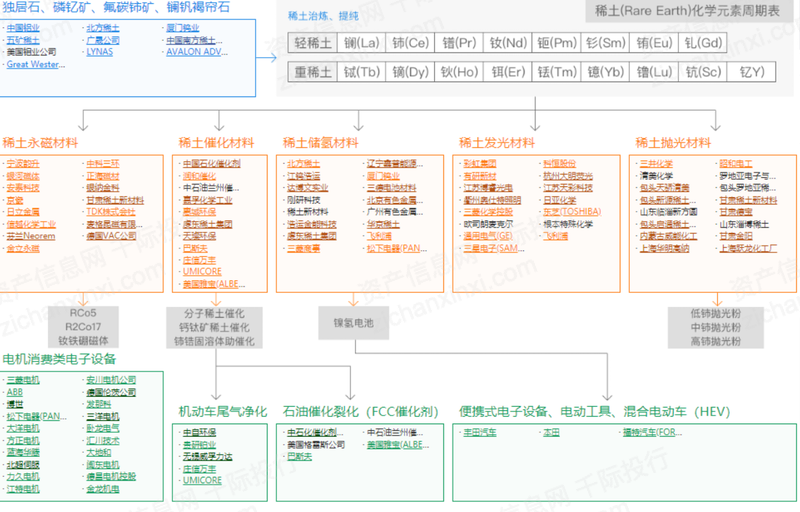Open the Great Wester... link

point(36,64)
